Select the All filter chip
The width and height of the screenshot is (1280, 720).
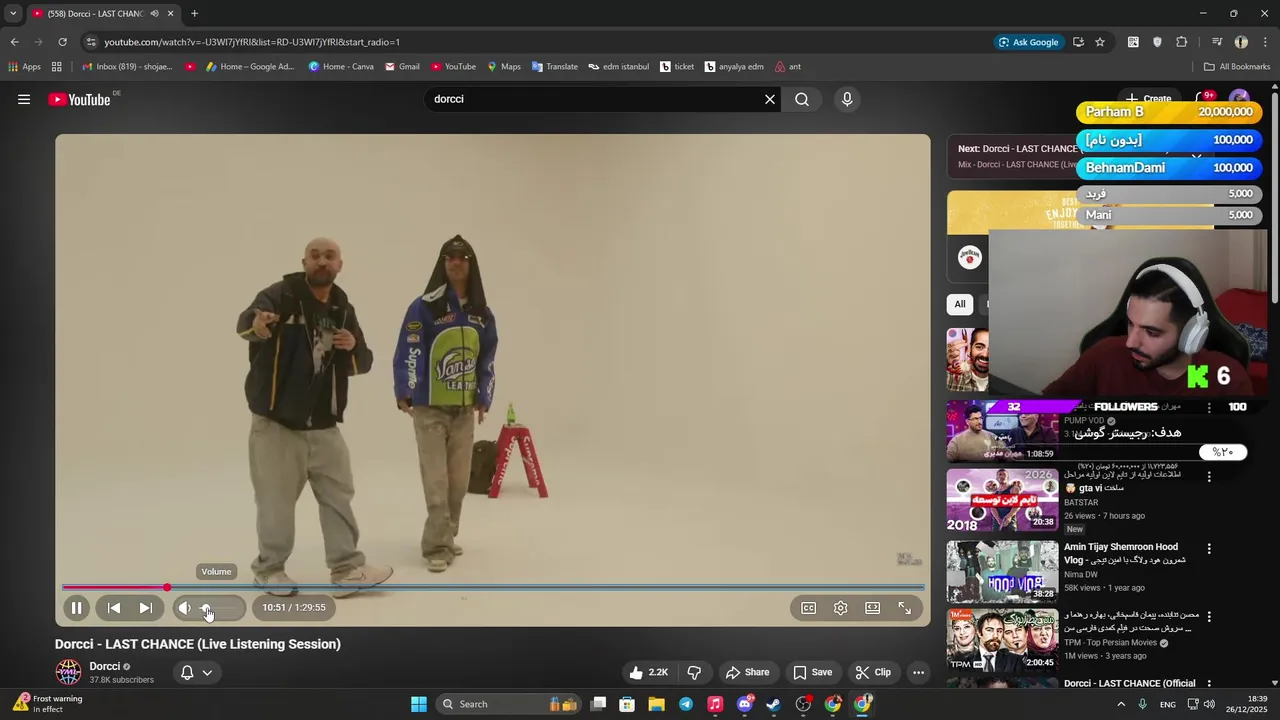point(960,304)
